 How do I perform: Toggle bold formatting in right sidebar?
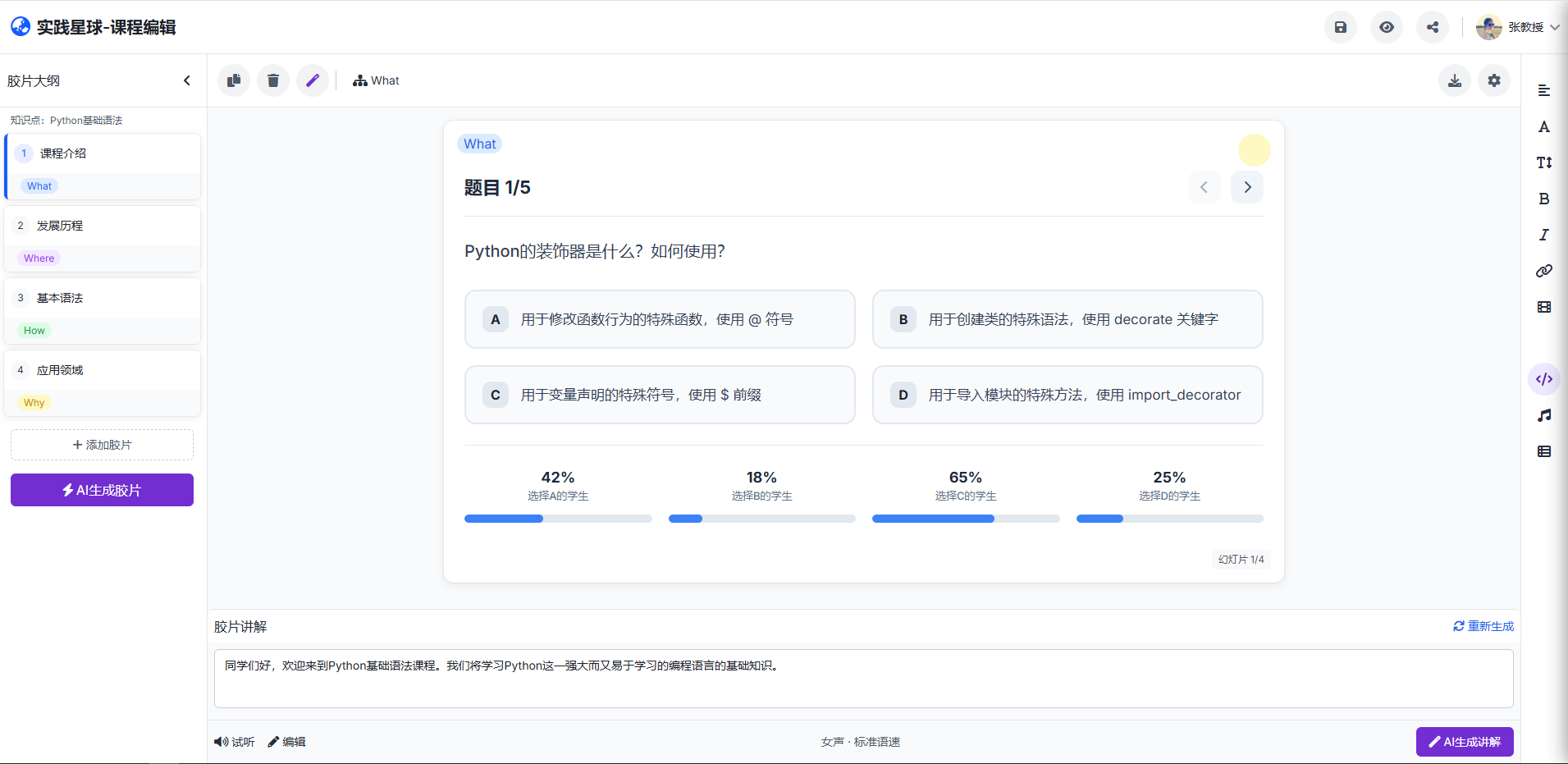[x=1545, y=199]
